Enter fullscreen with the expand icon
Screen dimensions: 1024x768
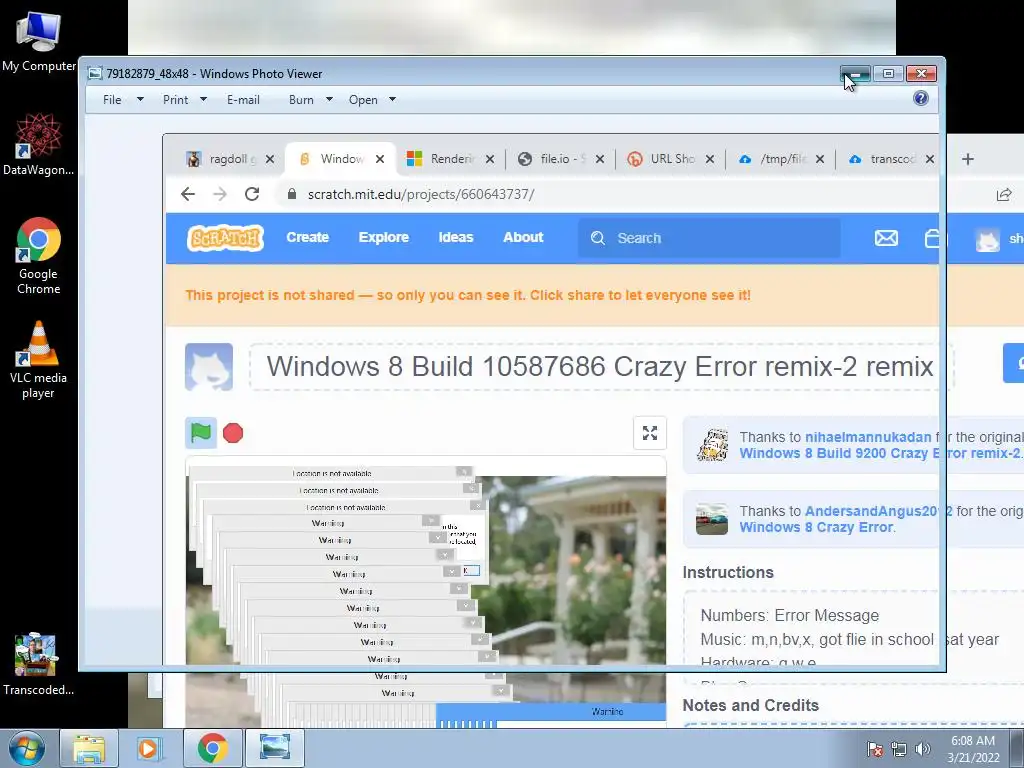pyautogui.click(x=650, y=433)
